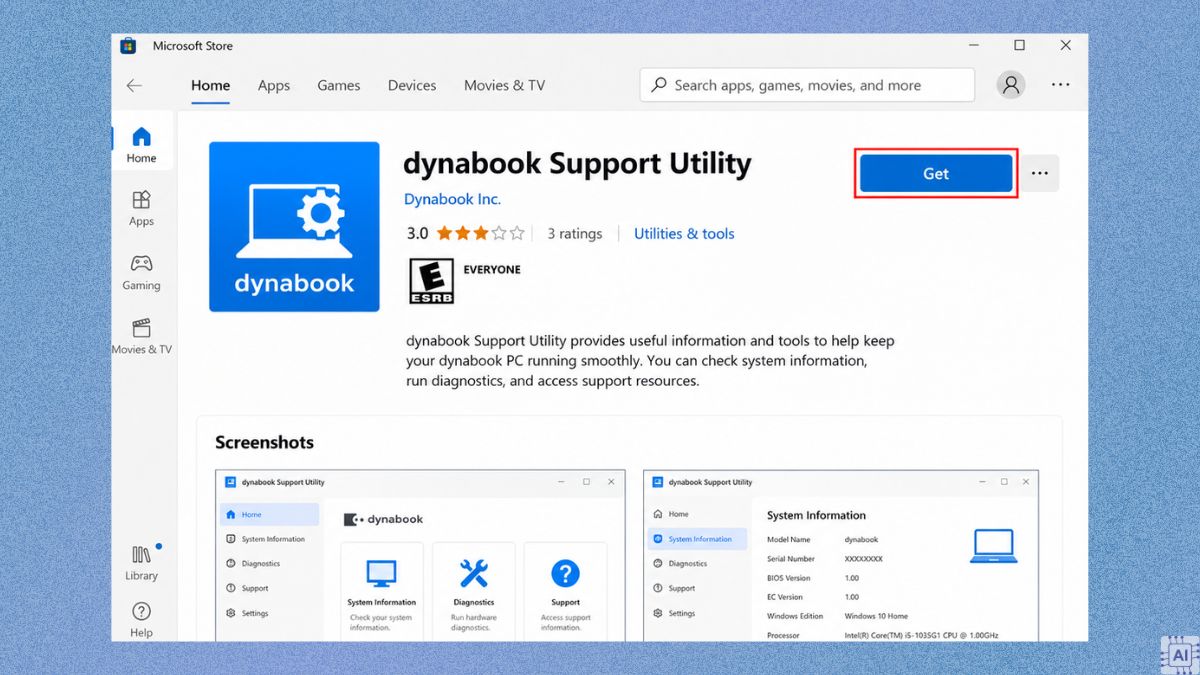Click the blue Get button
Image resolution: width=1200 pixels, height=675 pixels.
936,173
